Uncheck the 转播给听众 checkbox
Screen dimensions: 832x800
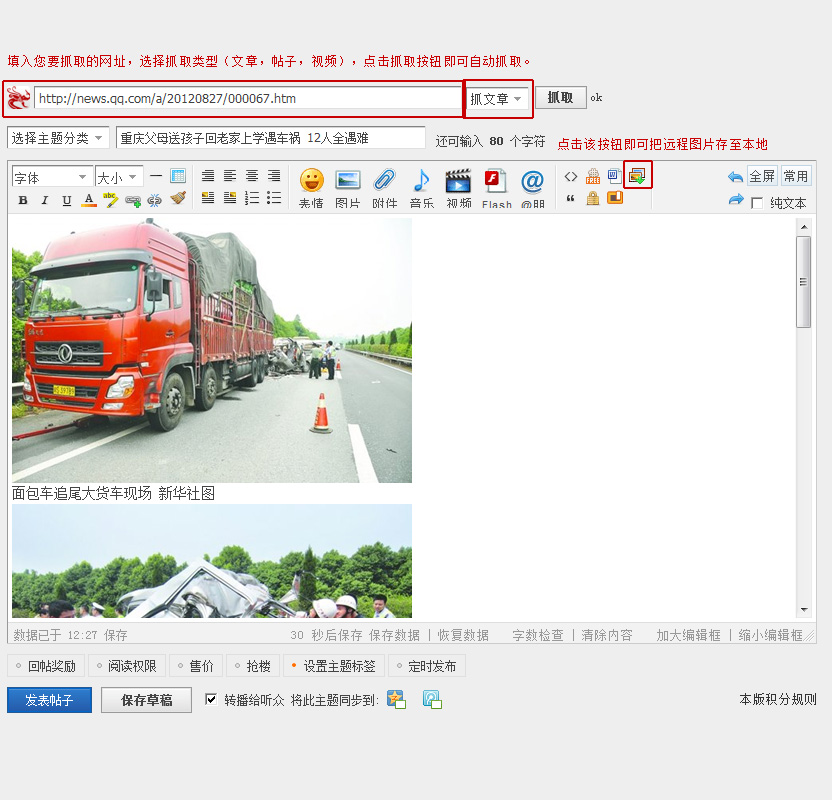point(211,699)
